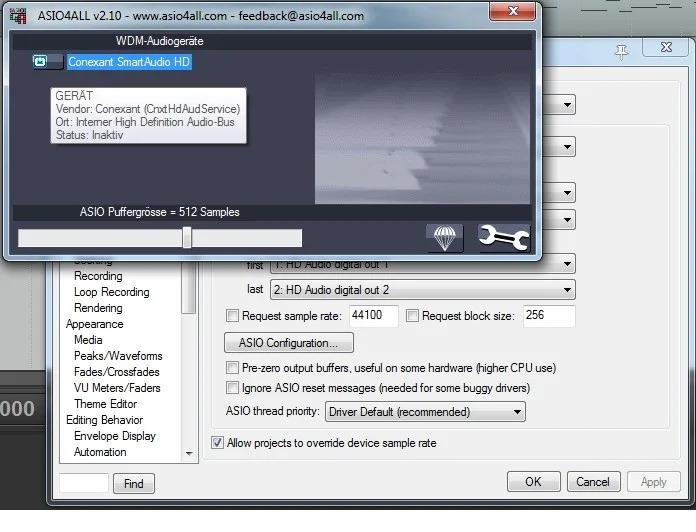Click the Find button

[x=134, y=483]
